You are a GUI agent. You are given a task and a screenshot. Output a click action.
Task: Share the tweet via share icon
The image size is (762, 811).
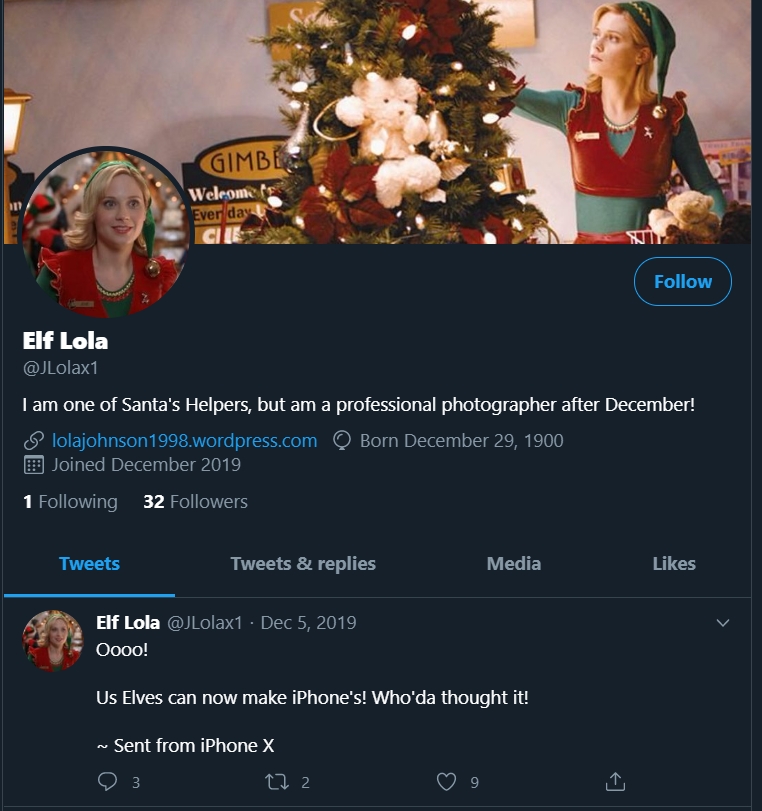[x=616, y=782]
